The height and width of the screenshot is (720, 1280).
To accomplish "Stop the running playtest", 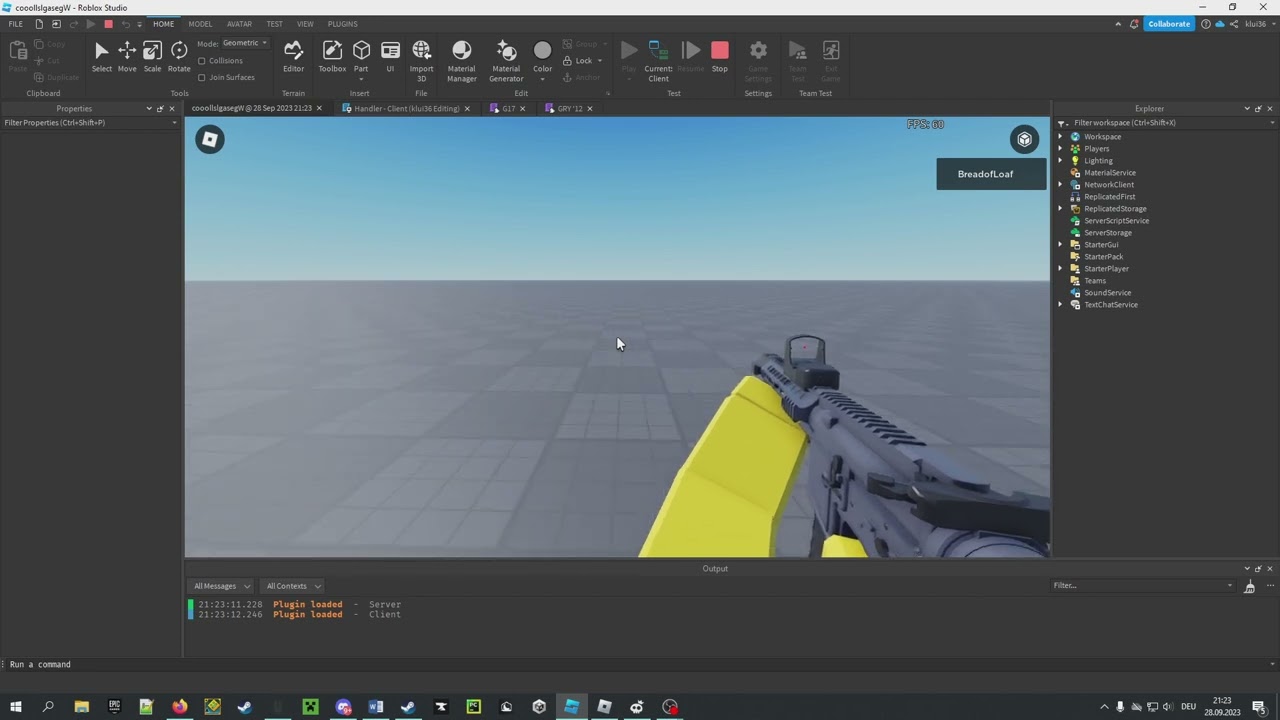I will tap(720, 57).
